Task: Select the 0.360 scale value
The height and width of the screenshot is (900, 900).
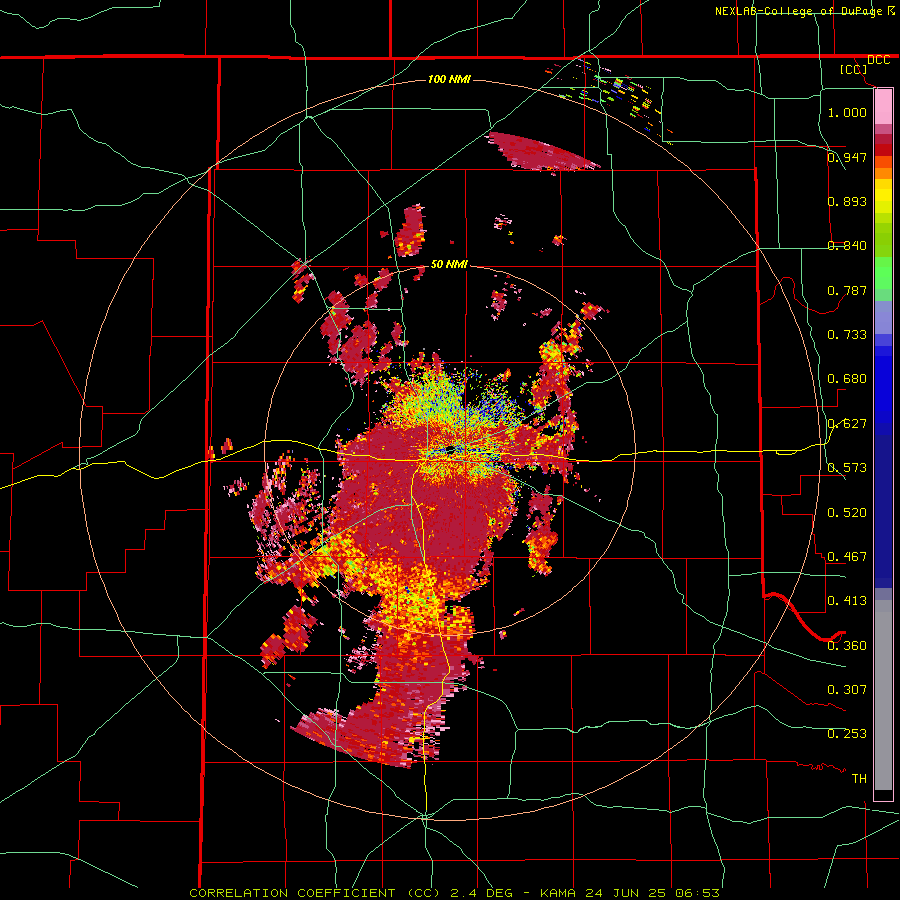Action: coord(847,645)
